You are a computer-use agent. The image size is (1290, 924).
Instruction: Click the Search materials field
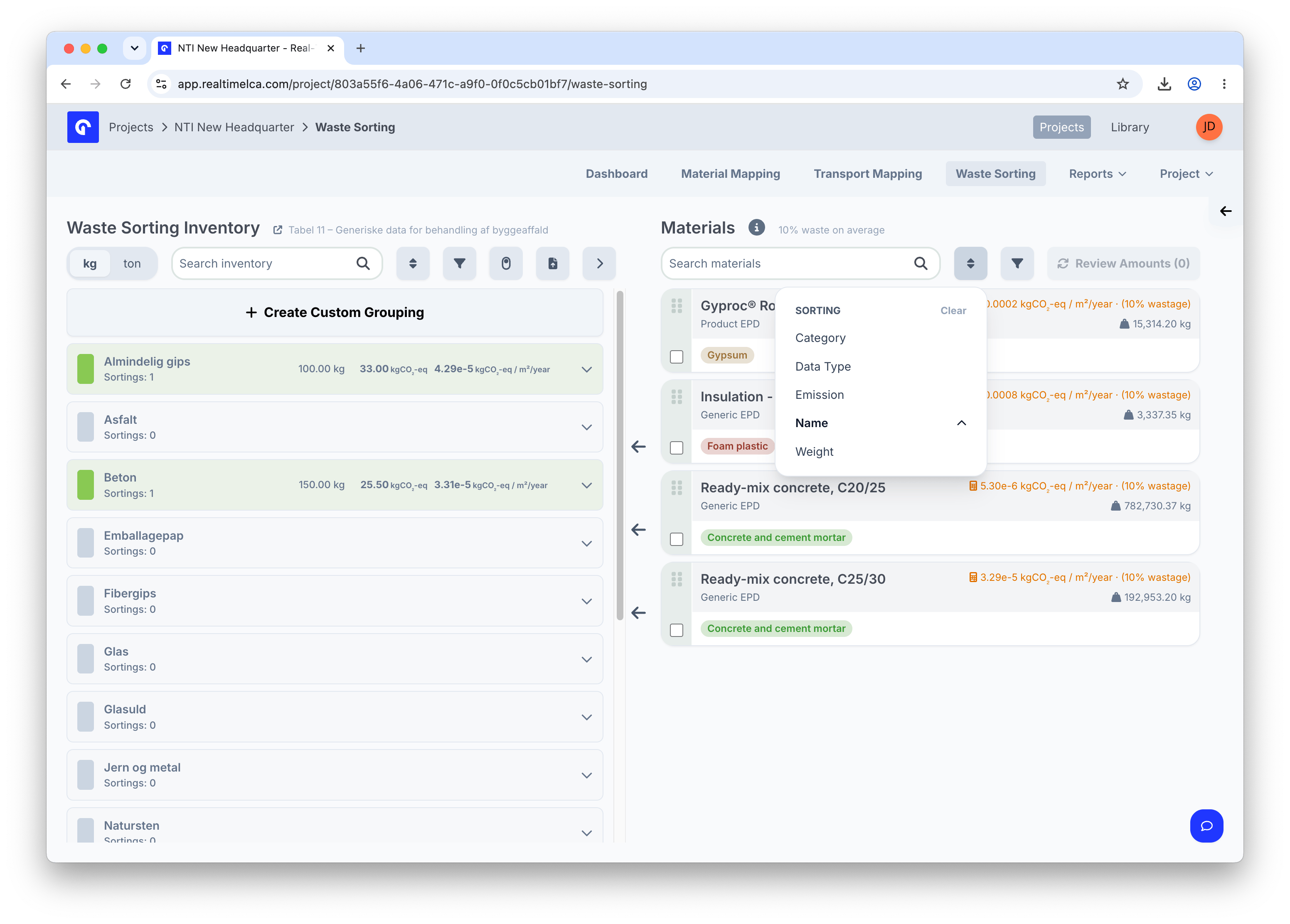(x=800, y=263)
